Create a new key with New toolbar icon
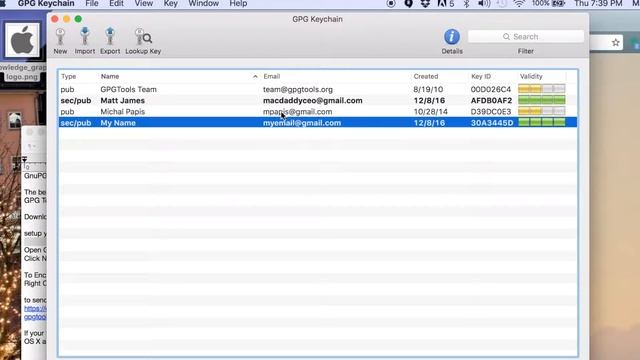The width and height of the screenshot is (640, 360). pyautogui.click(x=60, y=41)
